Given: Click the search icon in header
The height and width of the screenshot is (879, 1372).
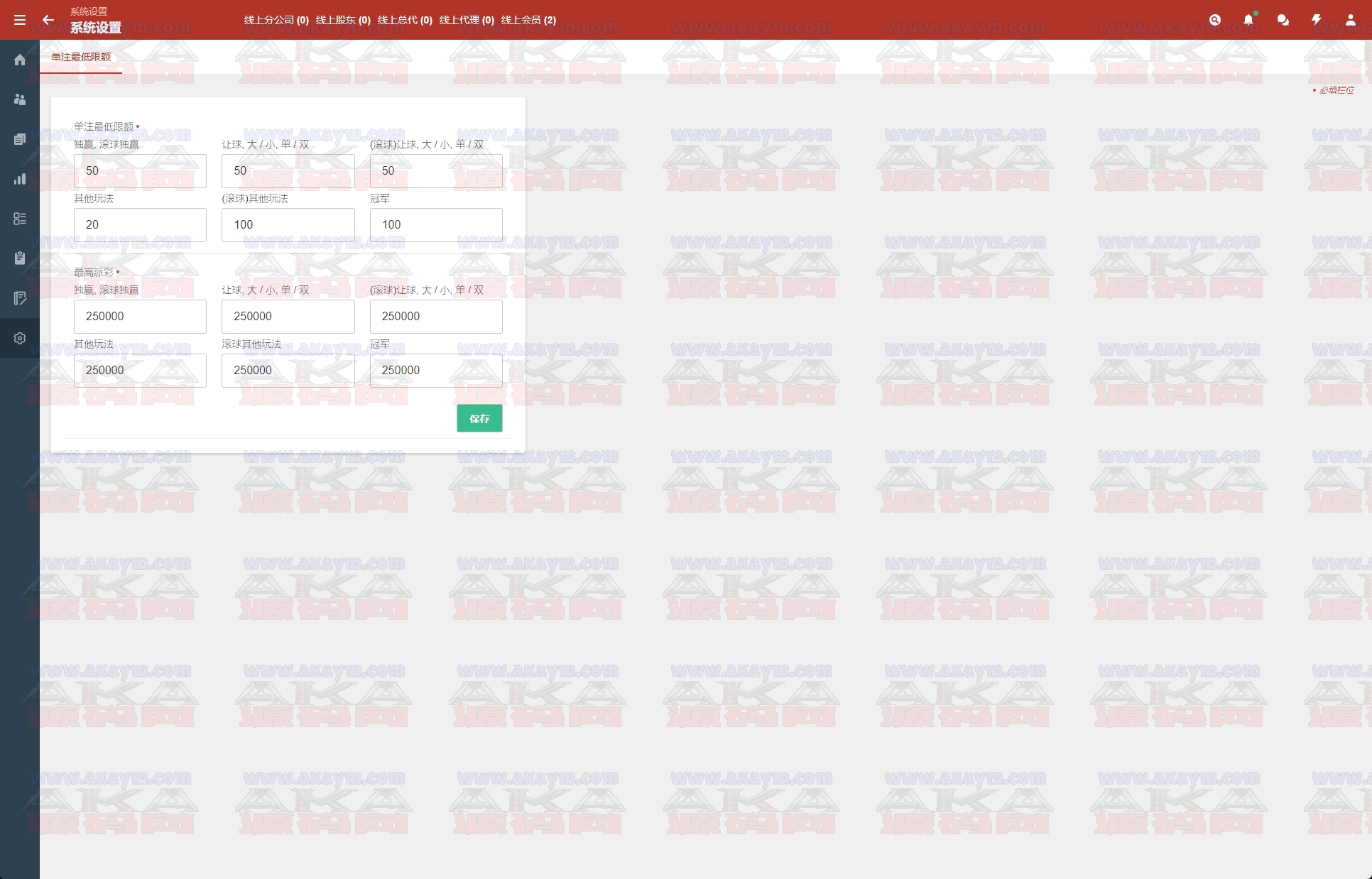Looking at the screenshot, I should click(1215, 20).
